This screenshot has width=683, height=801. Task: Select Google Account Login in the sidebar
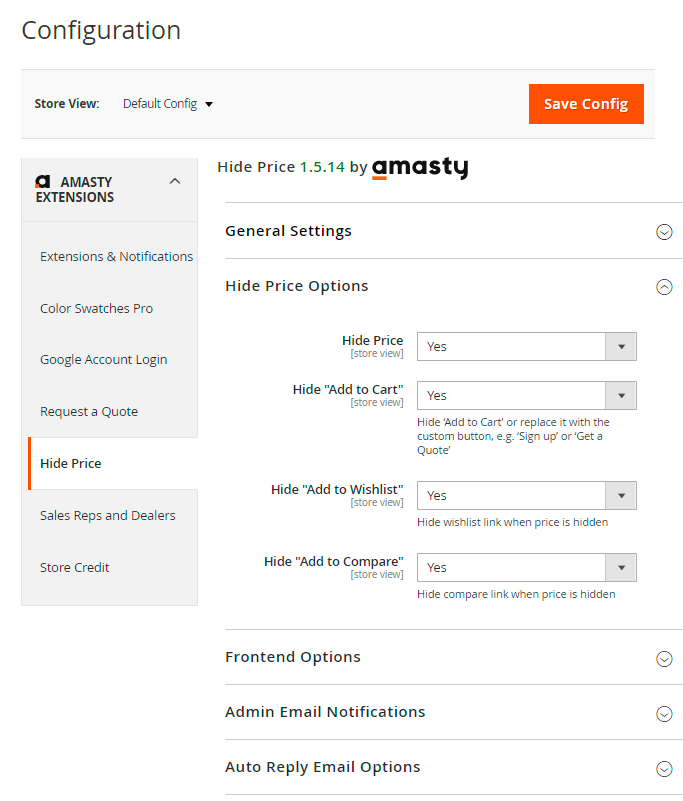103,360
